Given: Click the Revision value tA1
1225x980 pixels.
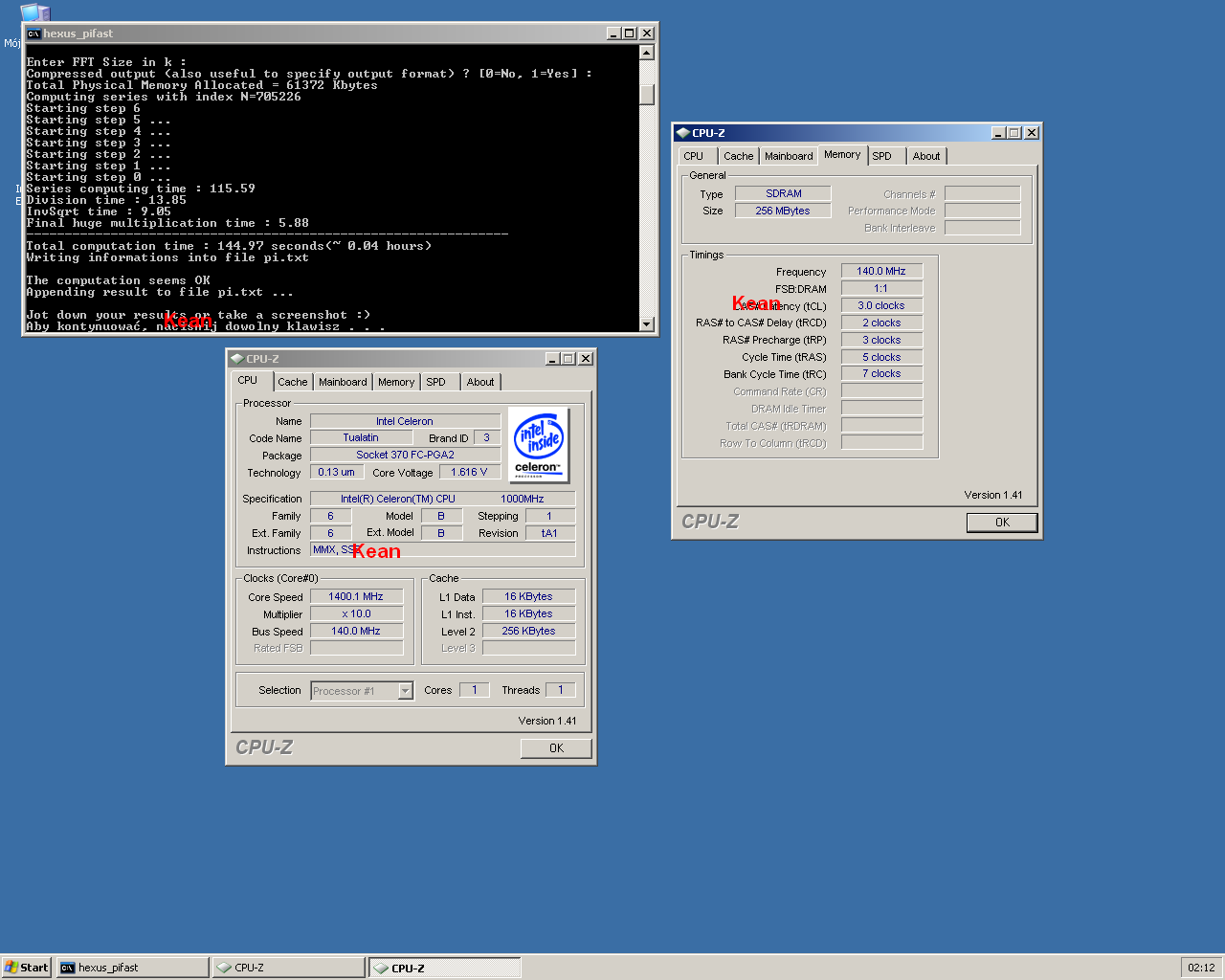Looking at the screenshot, I should coord(549,533).
